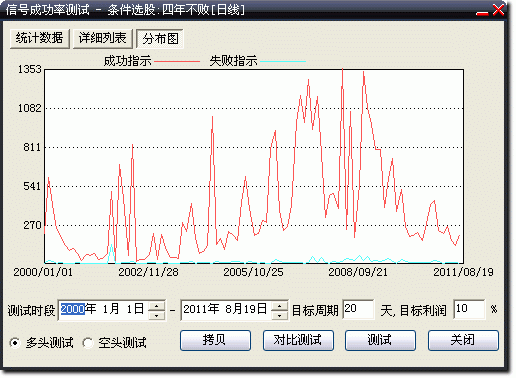Increase the start date with up arrow

(157, 305)
